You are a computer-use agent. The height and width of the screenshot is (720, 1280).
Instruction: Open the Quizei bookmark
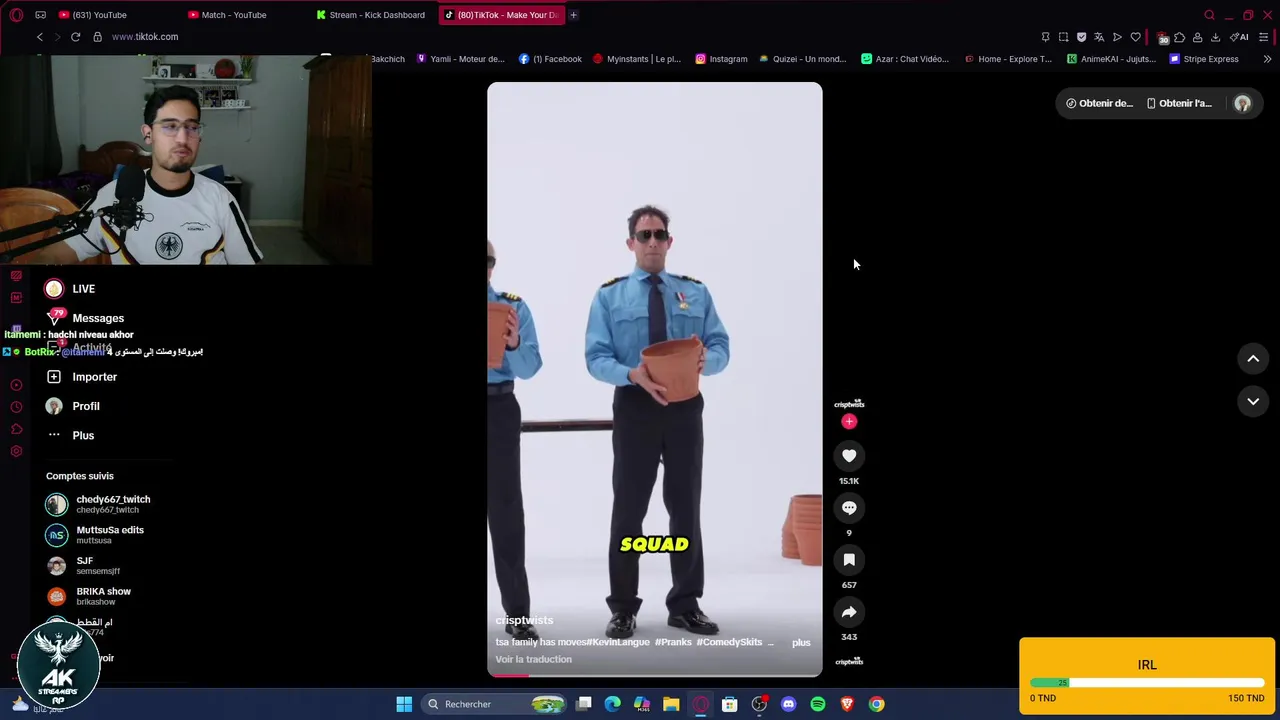803,59
